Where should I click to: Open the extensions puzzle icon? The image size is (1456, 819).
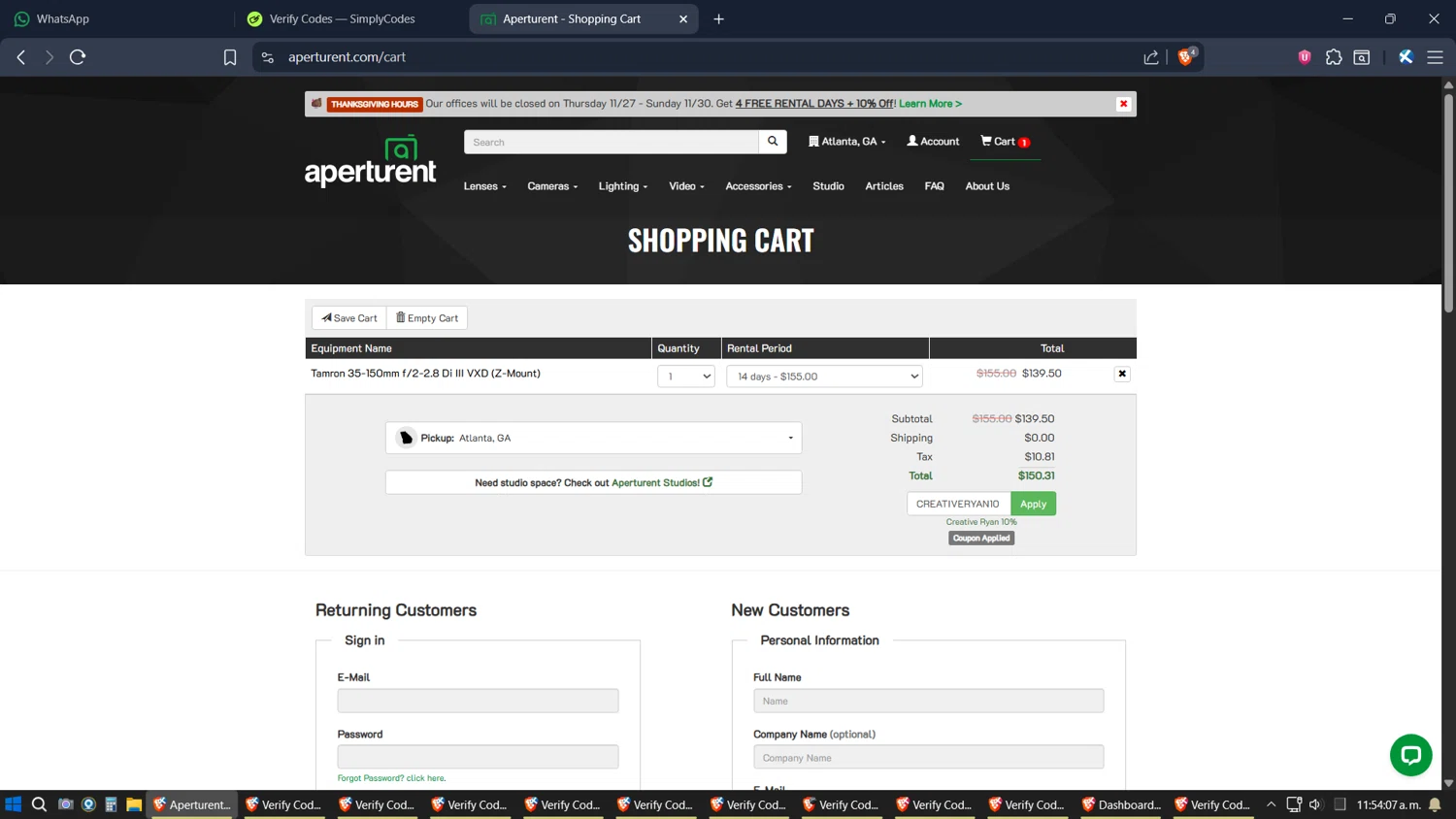click(x=1334, y=57)
